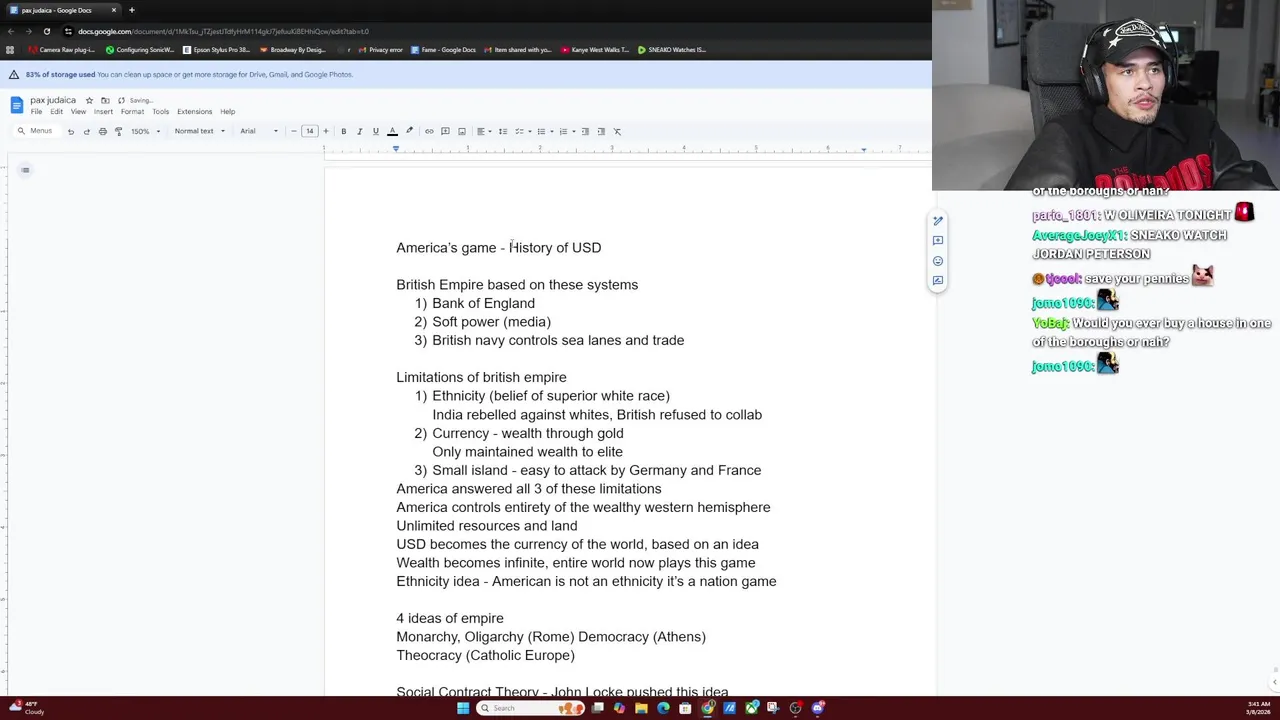Toggle bold formatting
1280x720 pixels.
343,131
